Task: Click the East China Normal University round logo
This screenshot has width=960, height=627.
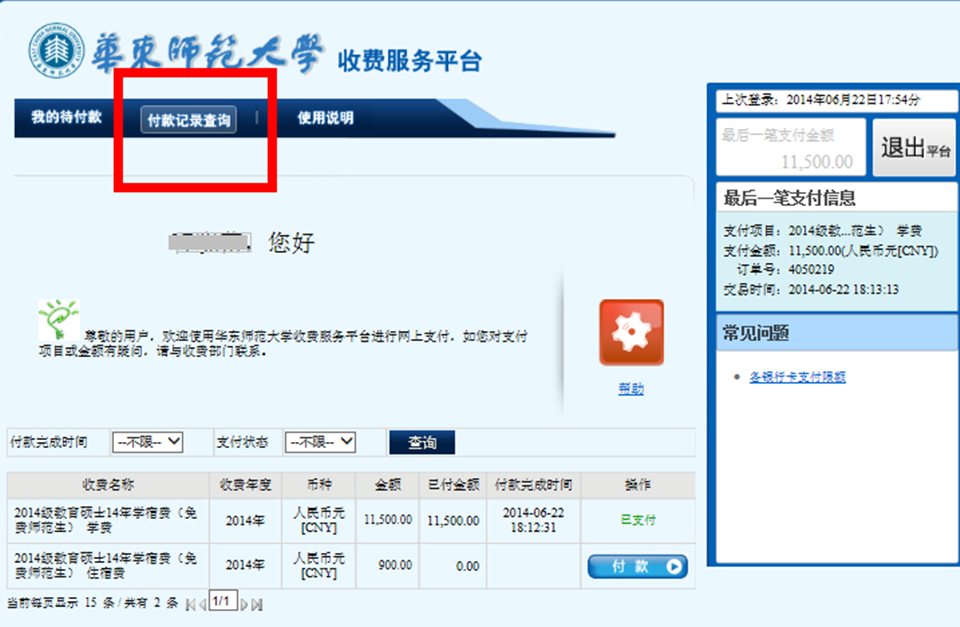Action: coord(56,50)
